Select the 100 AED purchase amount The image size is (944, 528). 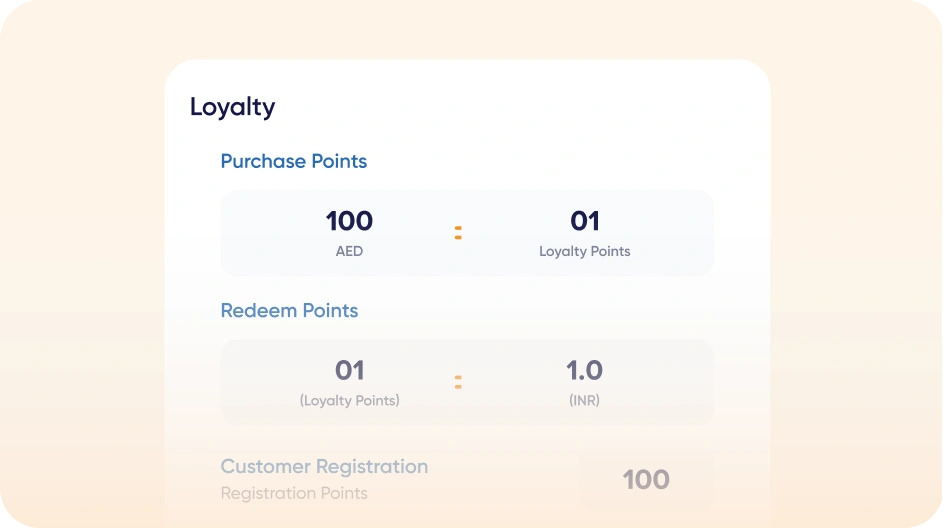point(349,221)
